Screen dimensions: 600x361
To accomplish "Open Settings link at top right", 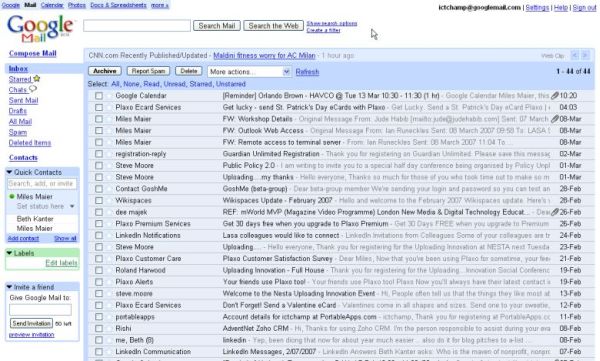I will pos(537,8).
